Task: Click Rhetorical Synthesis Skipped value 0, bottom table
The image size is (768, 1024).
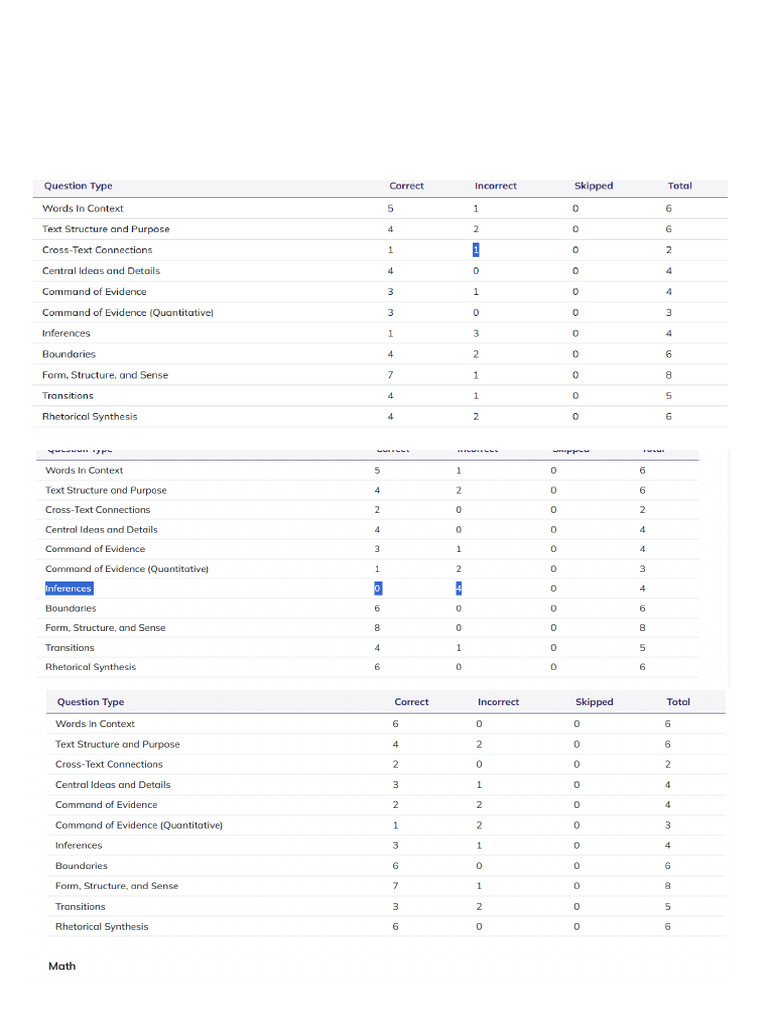Action: tap(577, 927)
